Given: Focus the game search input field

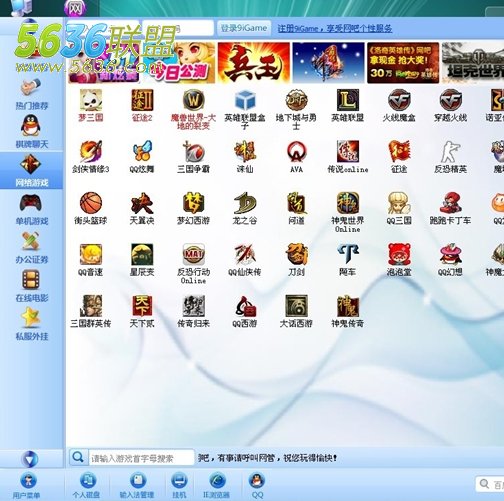Looking at the screenshot, I should point(141,458).
